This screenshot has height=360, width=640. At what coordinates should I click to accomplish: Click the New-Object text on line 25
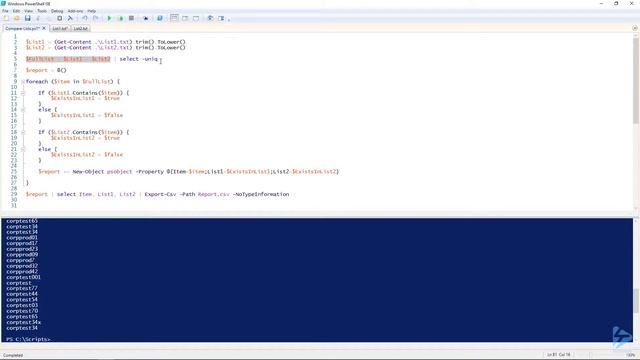pyautogui.click(x=88, y=172)
